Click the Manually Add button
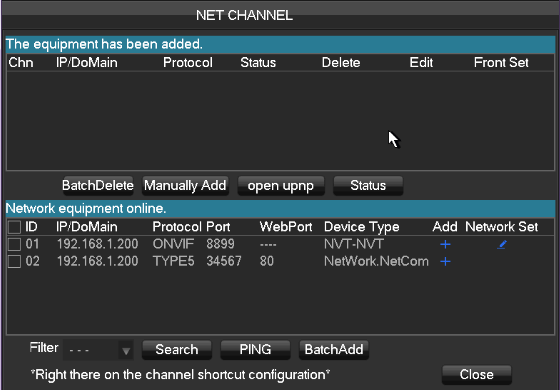This screenshot has width=560, height=390. point(185,186)
